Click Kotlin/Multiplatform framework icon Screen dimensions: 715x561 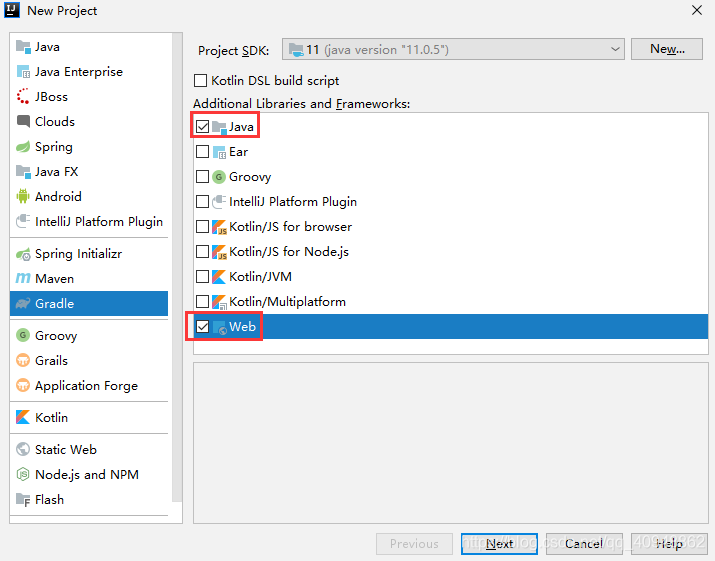tap(219, 302)
